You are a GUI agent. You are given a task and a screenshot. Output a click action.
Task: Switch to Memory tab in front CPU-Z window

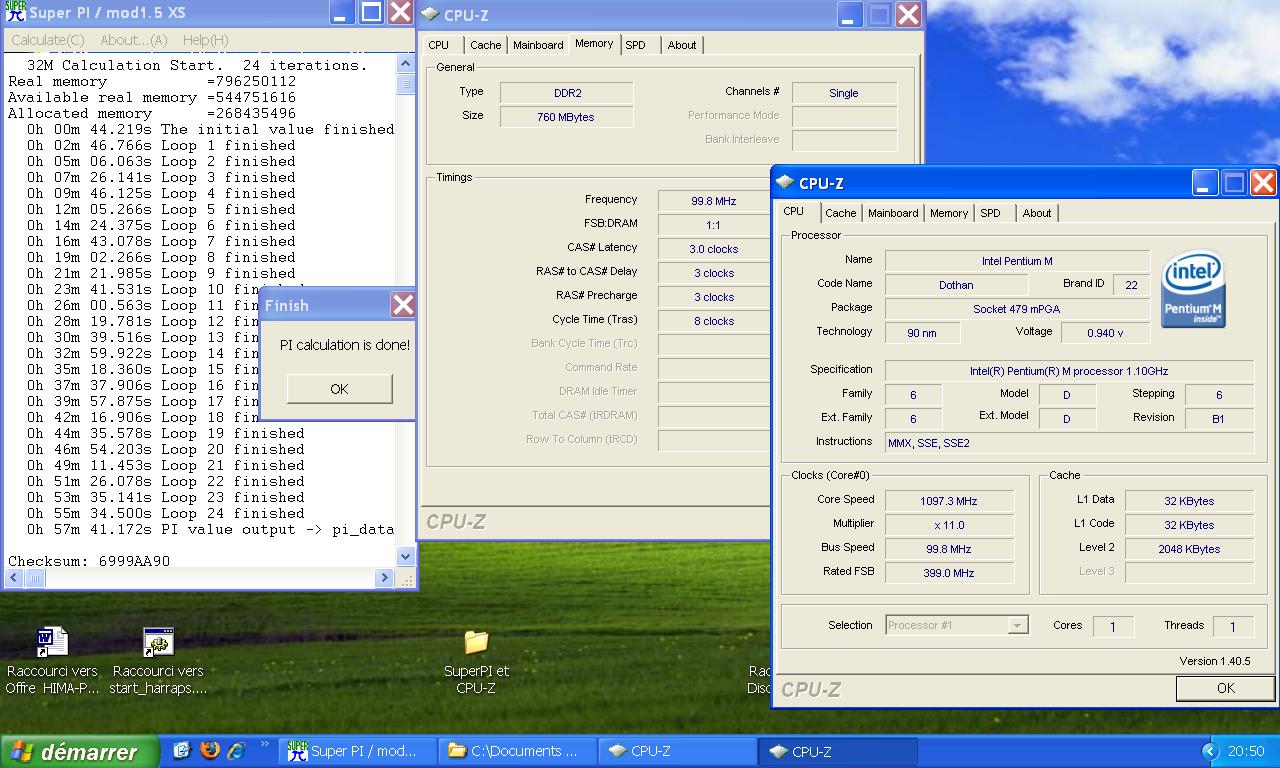coord(949,213)
